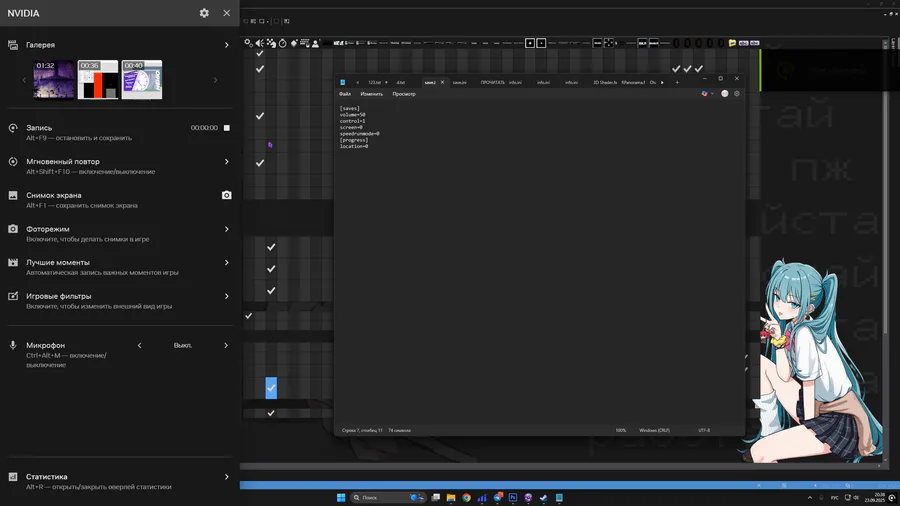Switch to the save.ini Notepad tab
Image resolution: width=900 pixels, height=506 pixels.
tap(459, 83)
